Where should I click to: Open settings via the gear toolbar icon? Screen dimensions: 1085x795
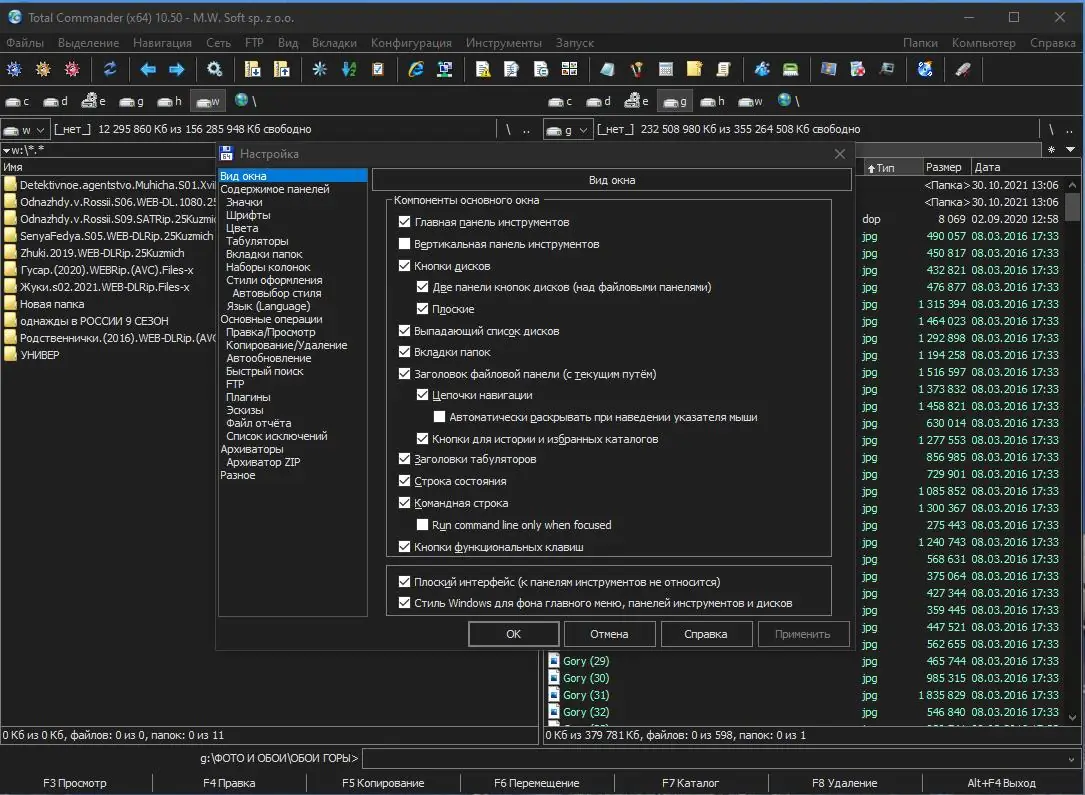[215, 69]
